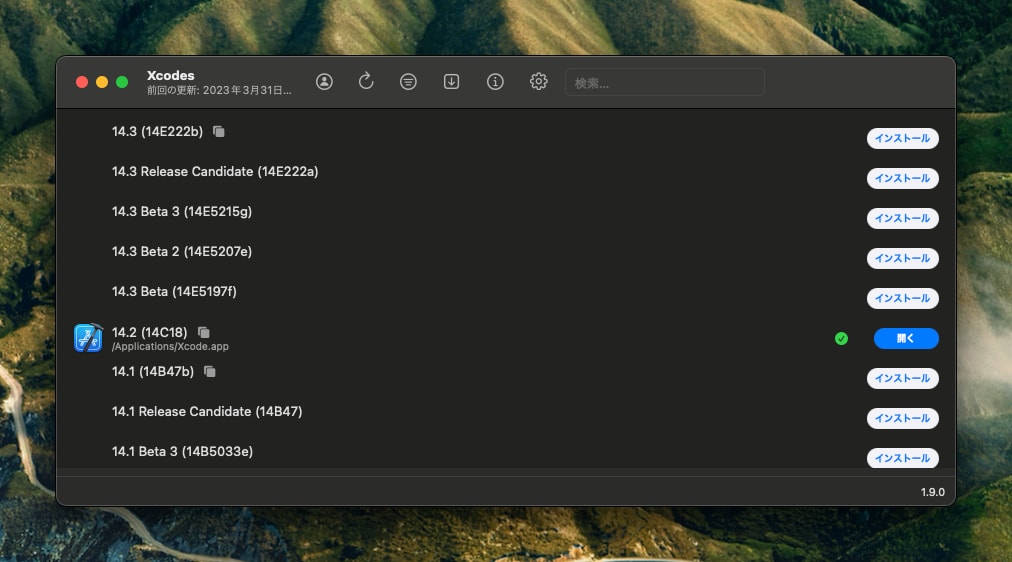1012x562 pixels.
Task: Select the 14.3 Beta 3 (14E5215g) row
Action: pos(181,212)
